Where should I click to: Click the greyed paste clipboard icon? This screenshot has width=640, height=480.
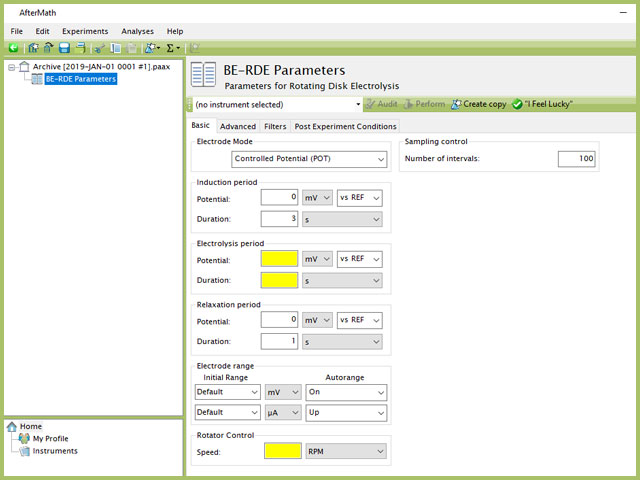[x=131, y=48]
